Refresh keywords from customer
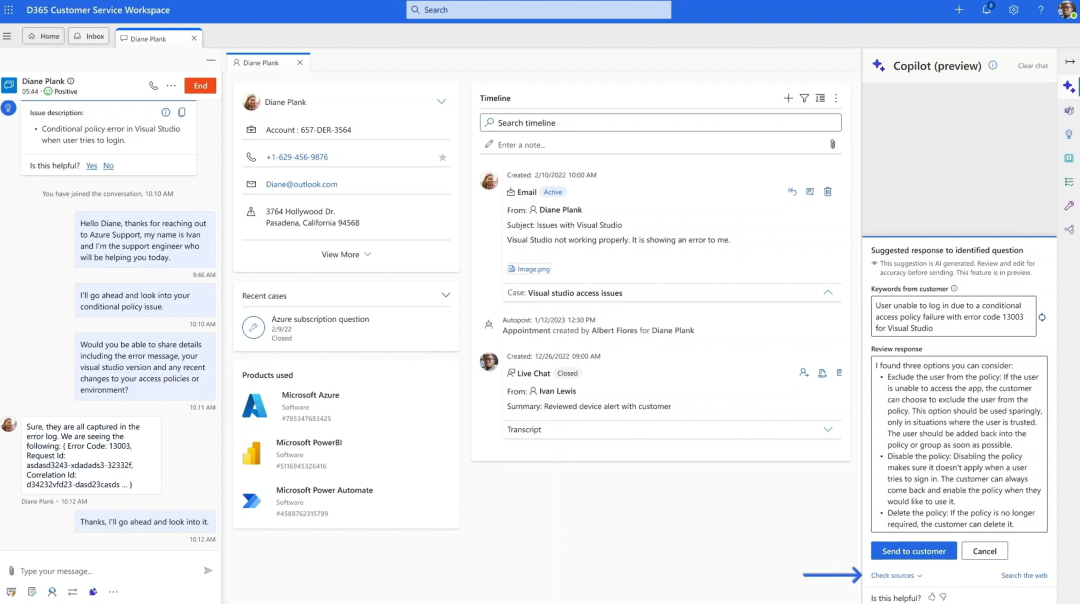1080x604 pixels. pos(1042,317)
